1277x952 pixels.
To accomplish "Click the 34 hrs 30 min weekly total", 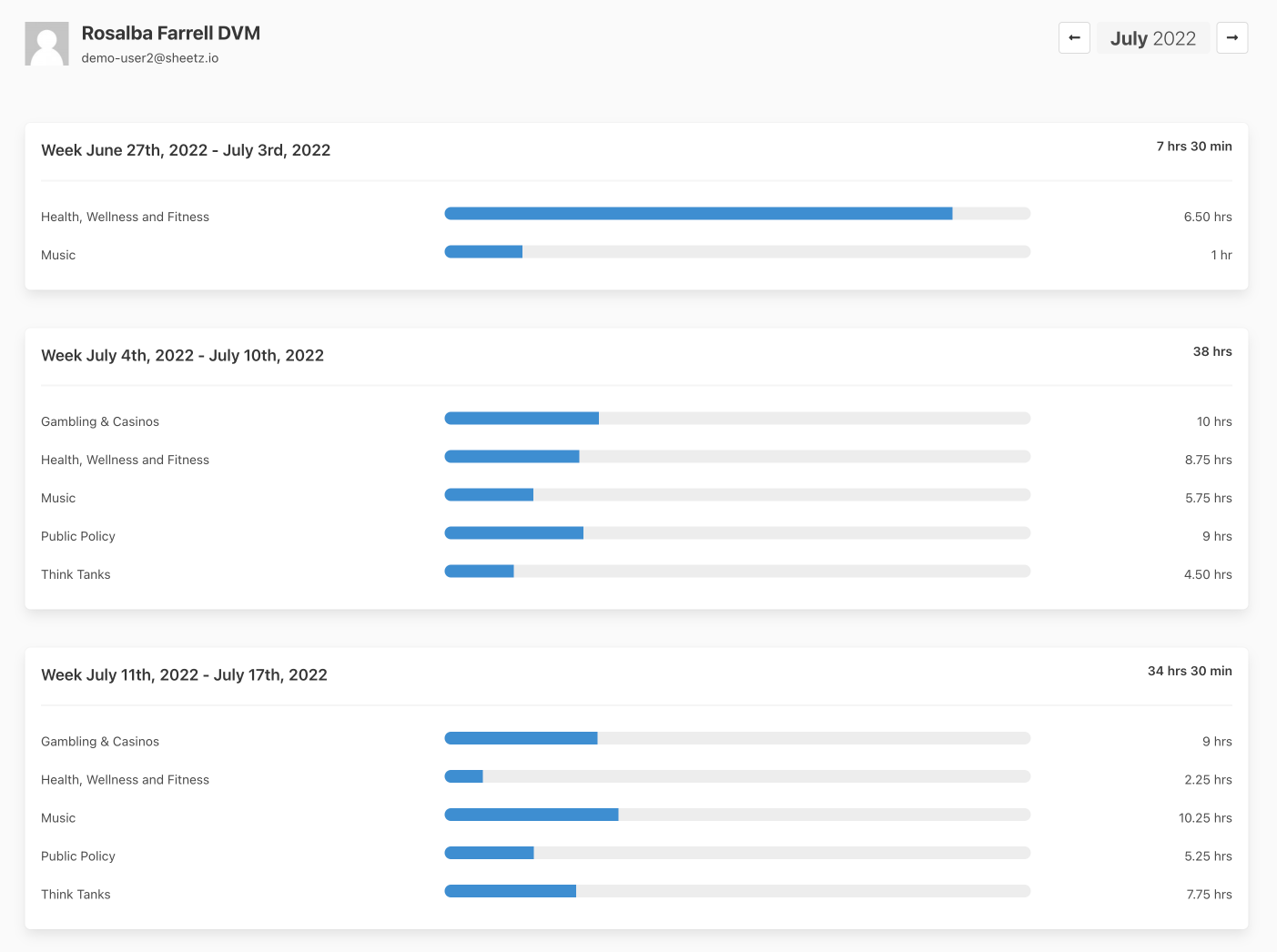I will pos(1189,671).
